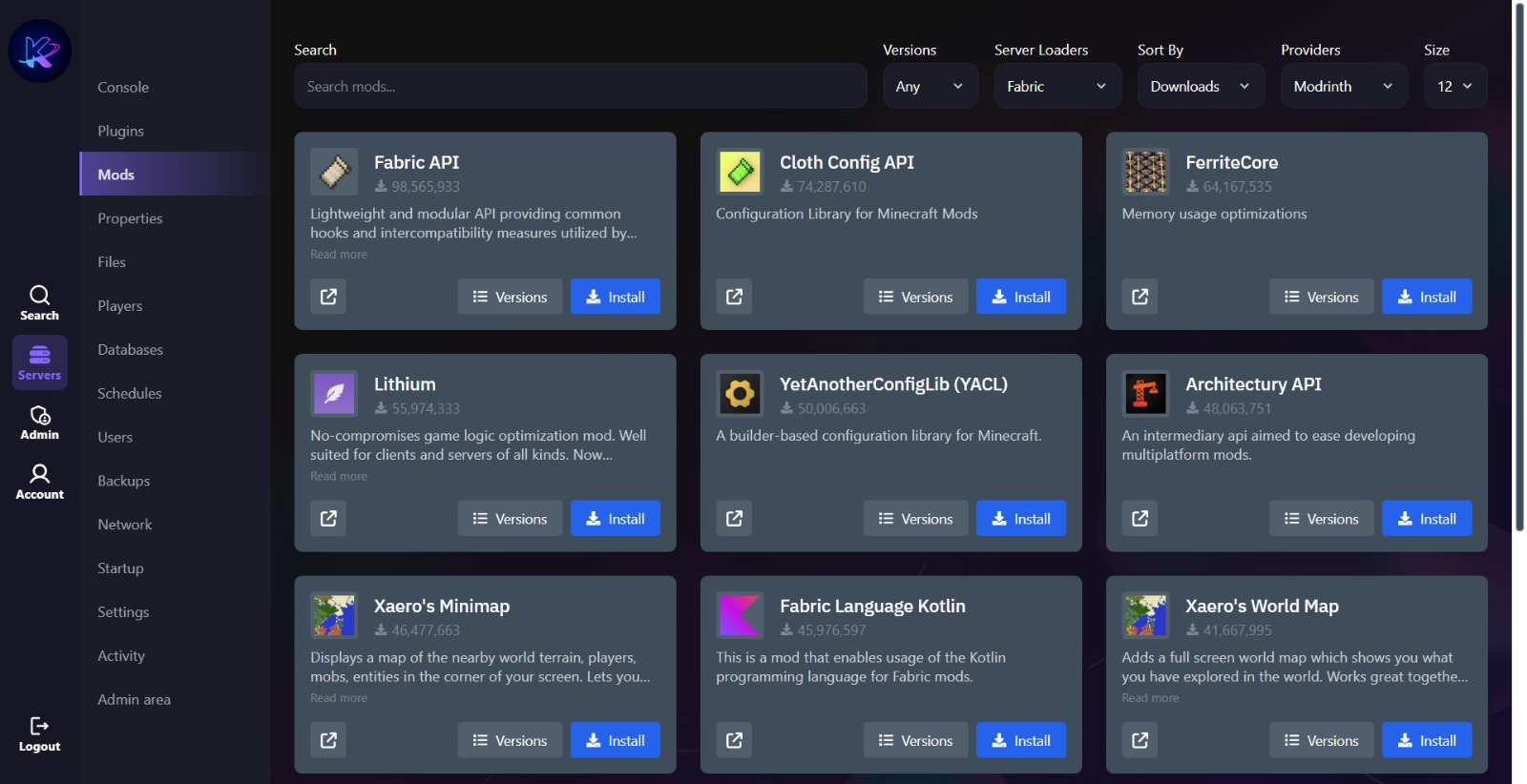Go to the Plugins menu item

[121, 131]
